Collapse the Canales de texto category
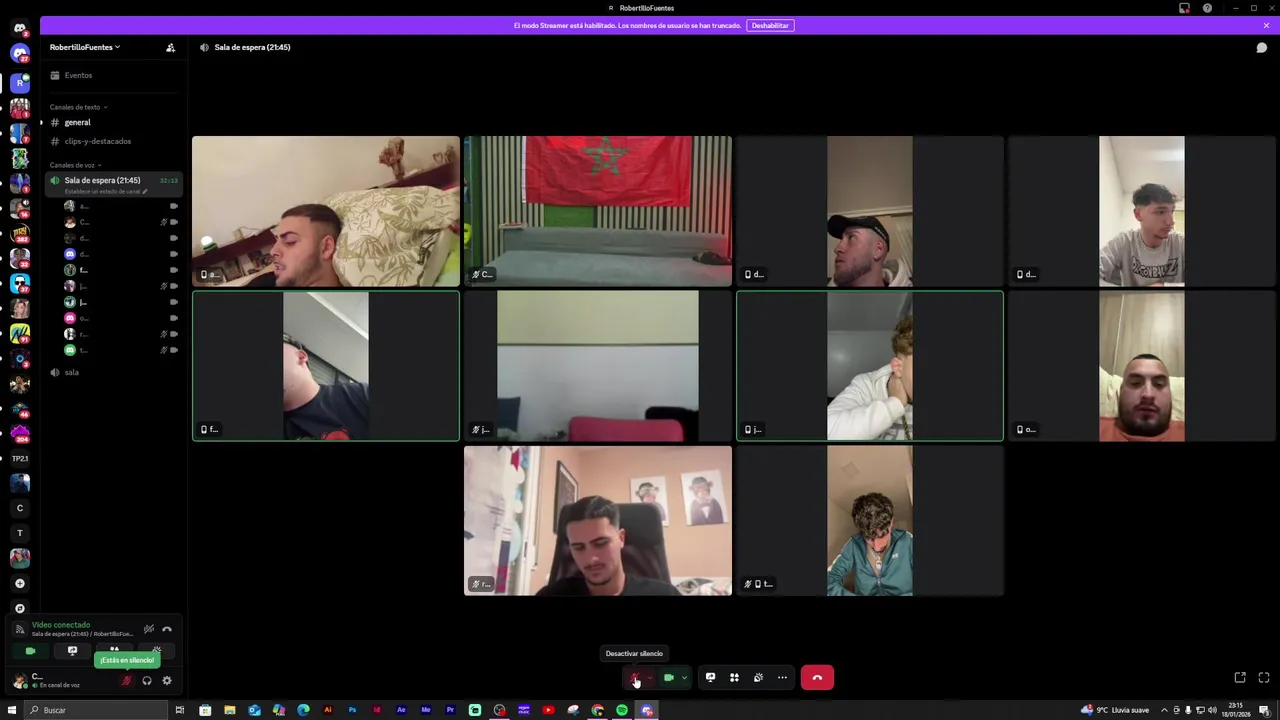Viewport: 1280px width, 720px height. coord(78,107)
